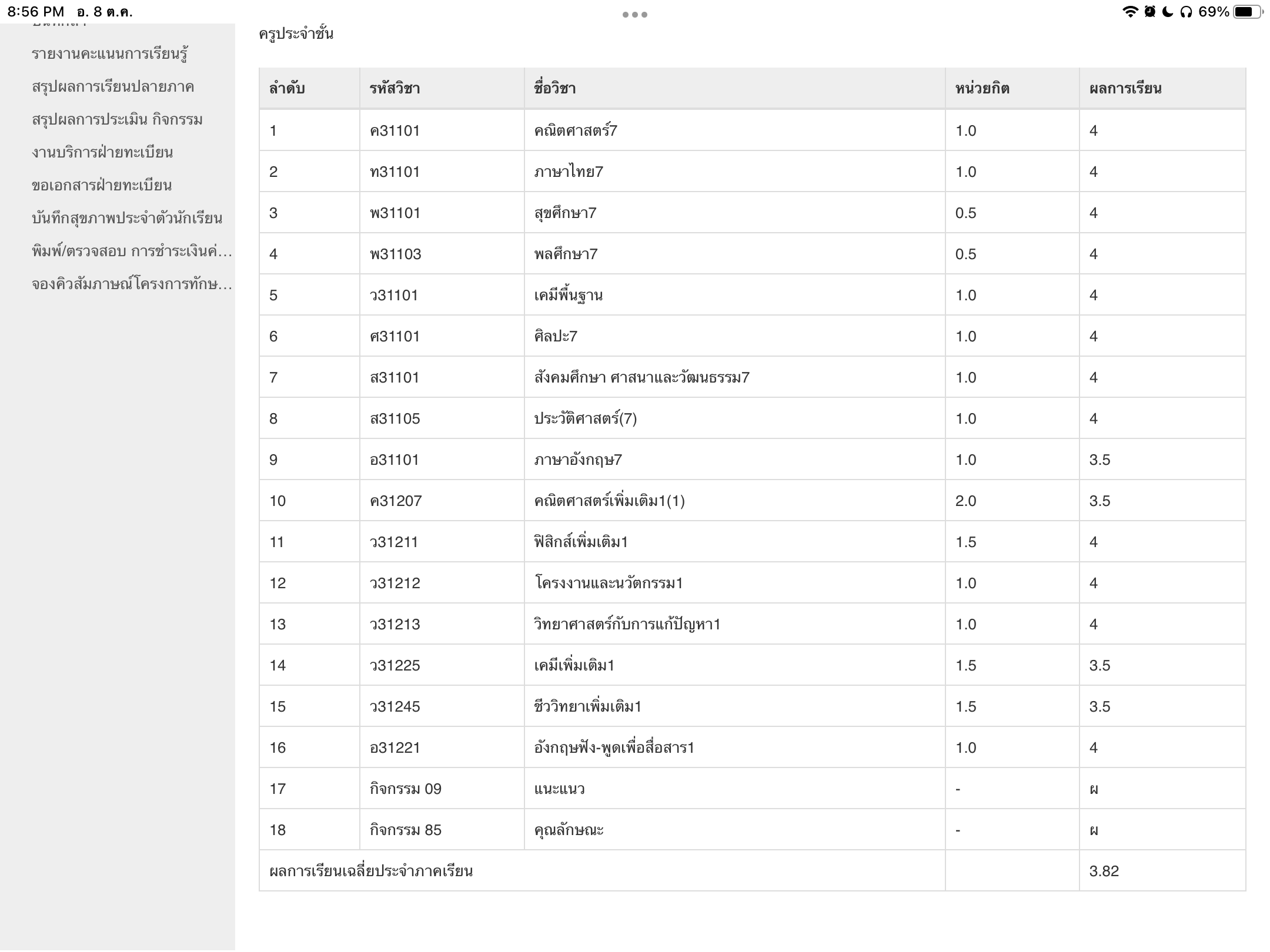The width and height of the screenshot is (1270, 952).
Task: Select course name พลศึกษา7
Action: click(x=566, y=254)
